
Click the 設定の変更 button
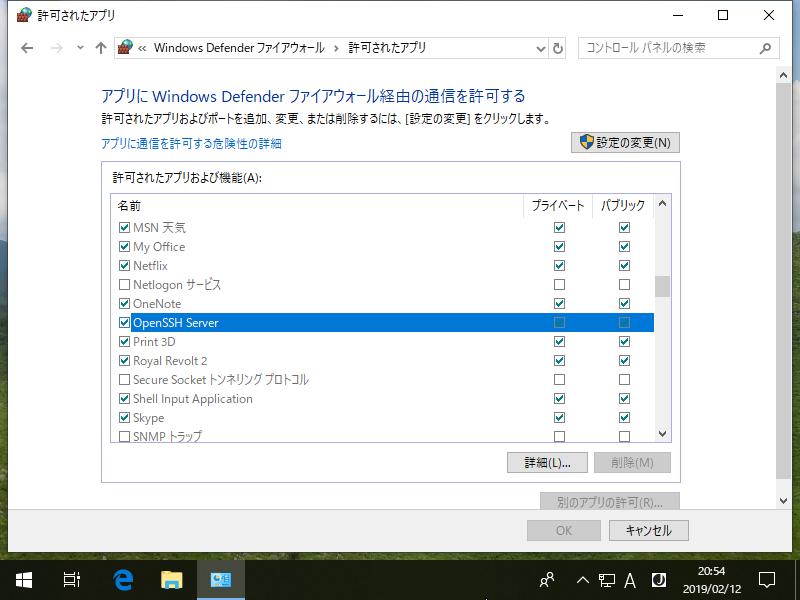click(624, 142)
